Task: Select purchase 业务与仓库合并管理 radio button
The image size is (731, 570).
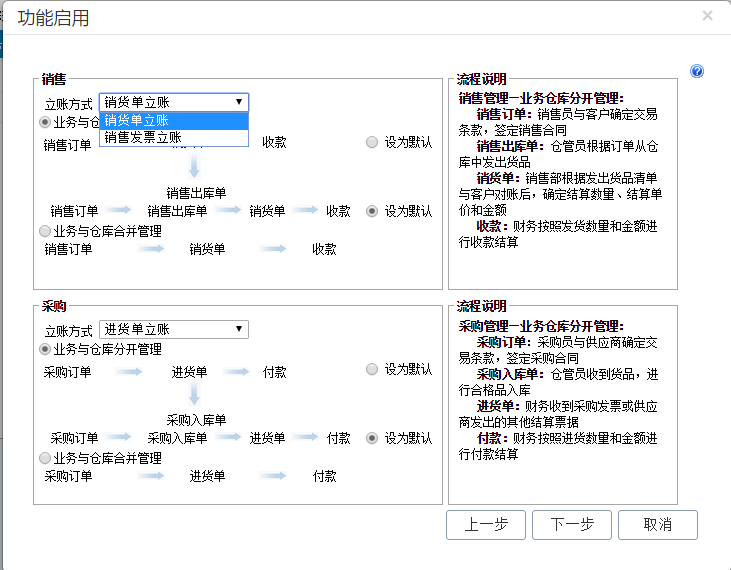Action: pyautogui.click(x=45, y=458)
